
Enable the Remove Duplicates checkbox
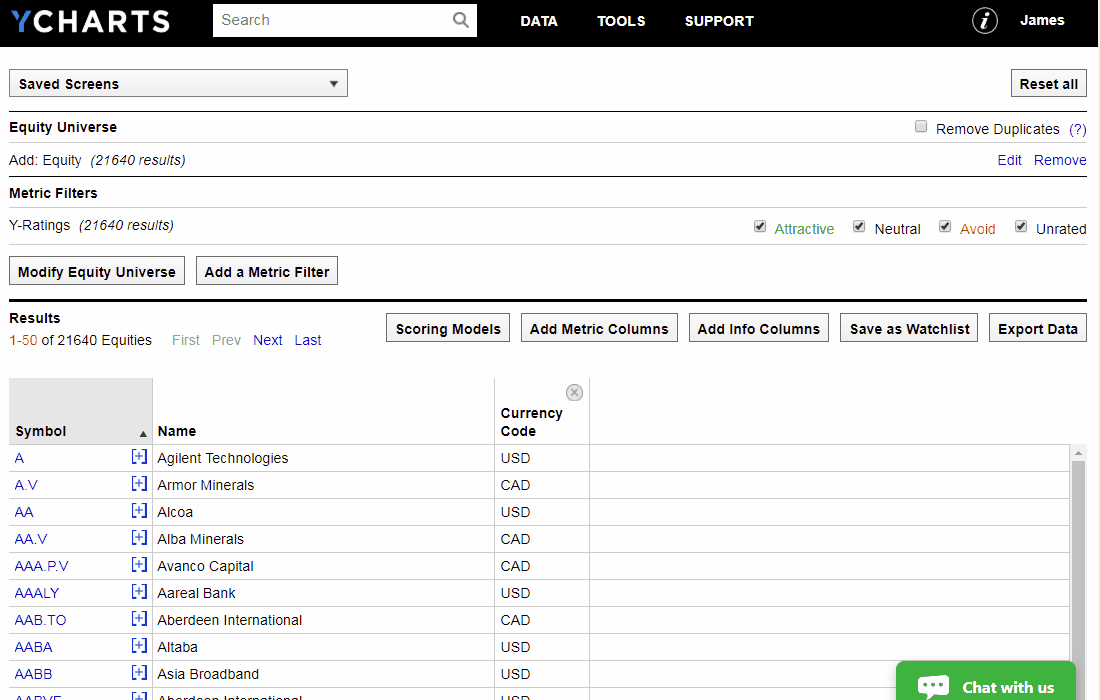921,127
